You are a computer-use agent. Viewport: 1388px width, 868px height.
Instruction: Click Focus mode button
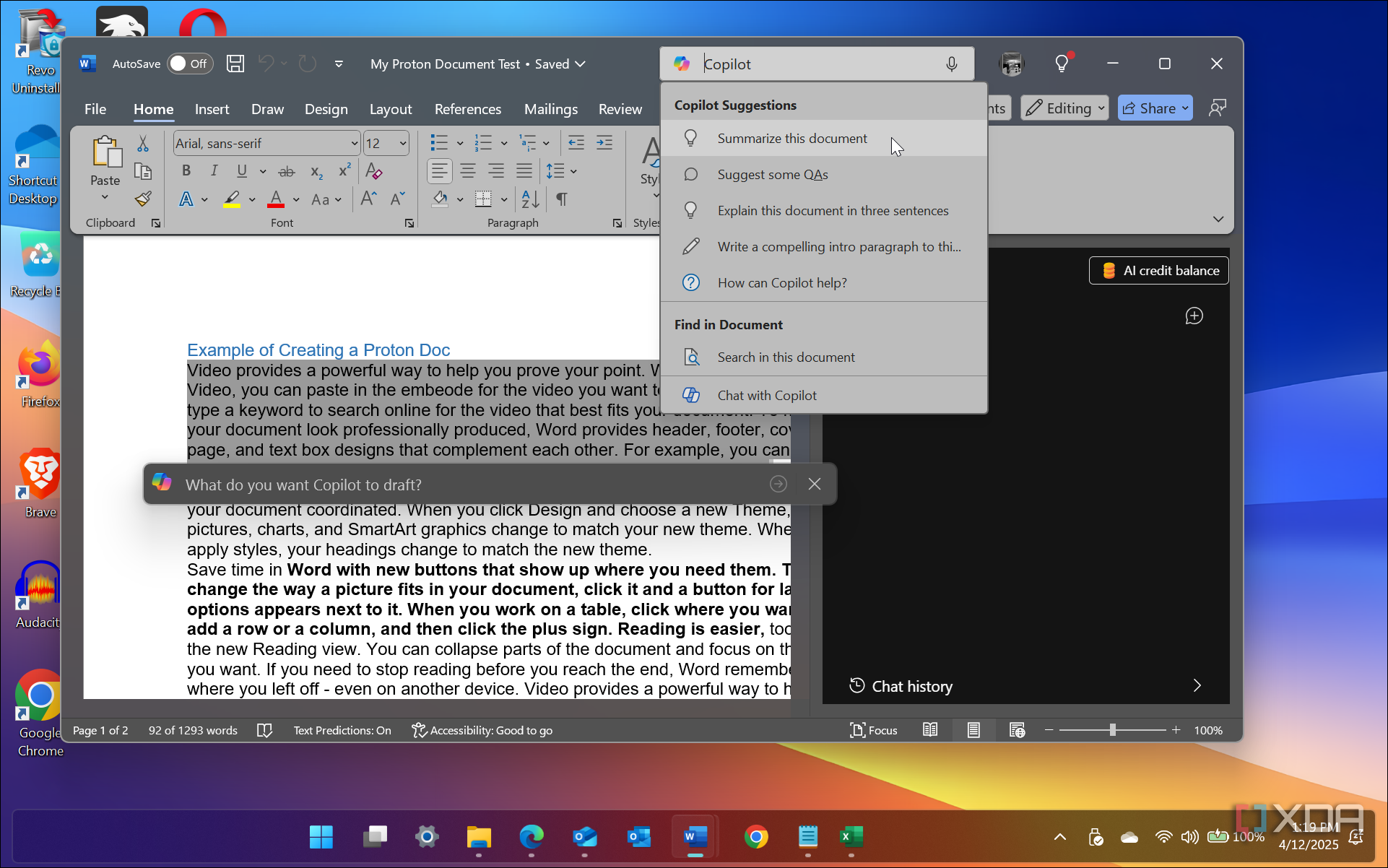pos(874,730)
